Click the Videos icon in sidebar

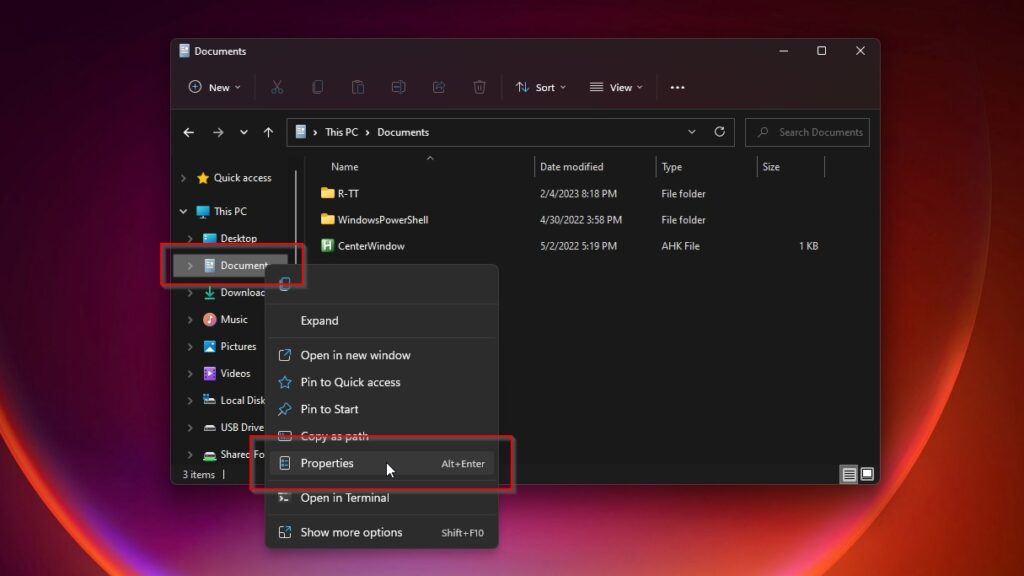click(210, 374)
